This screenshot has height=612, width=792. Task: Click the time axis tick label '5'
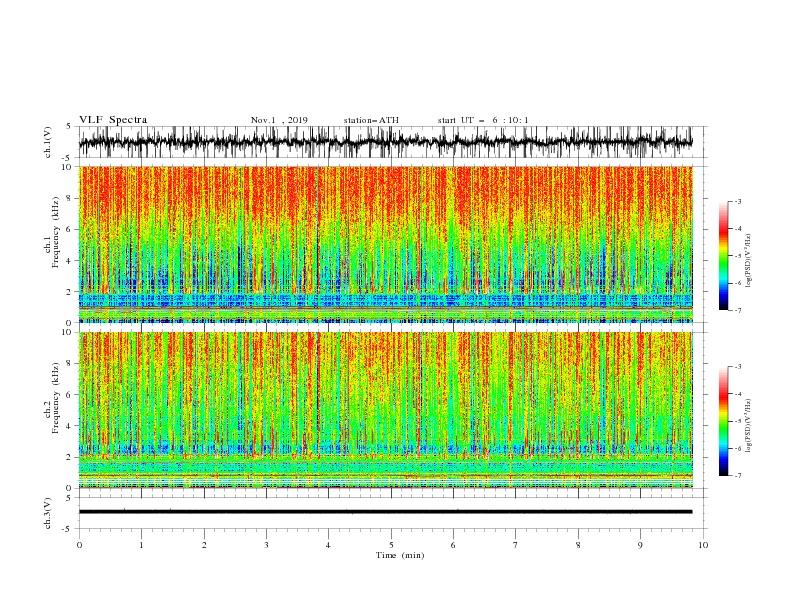coord(391,545)
